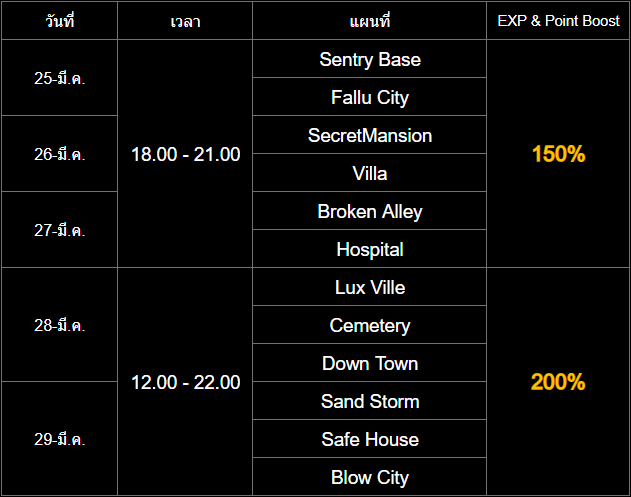Select the Cemetery map entry
This screenshot has height=497, width=631.
pos(370,326)
